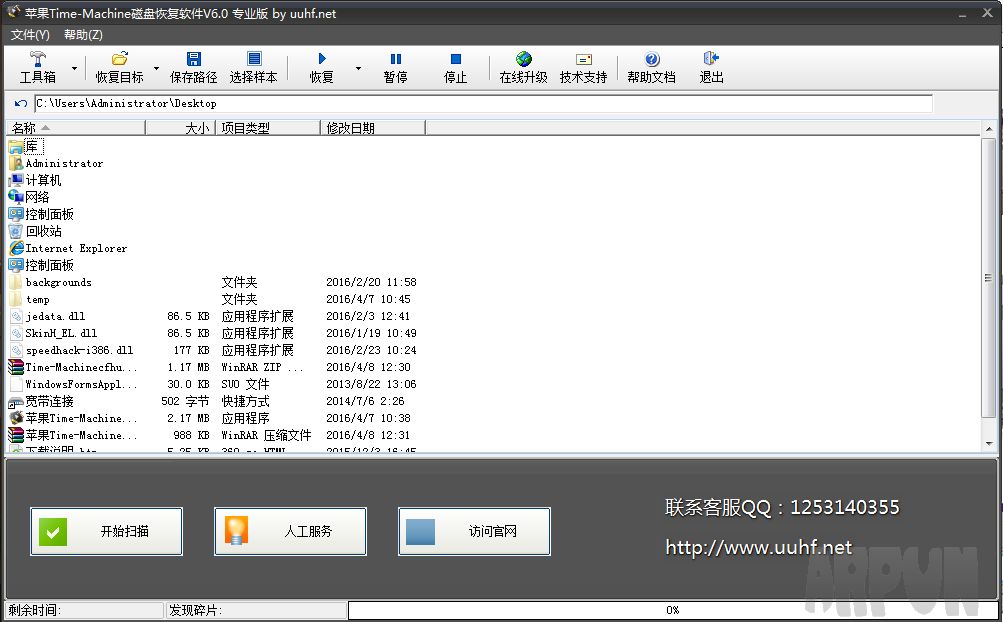1003x622 pixels.
Task: Click the 快捷方式 type of 宽带连接
Action: (x=246, y=401)
